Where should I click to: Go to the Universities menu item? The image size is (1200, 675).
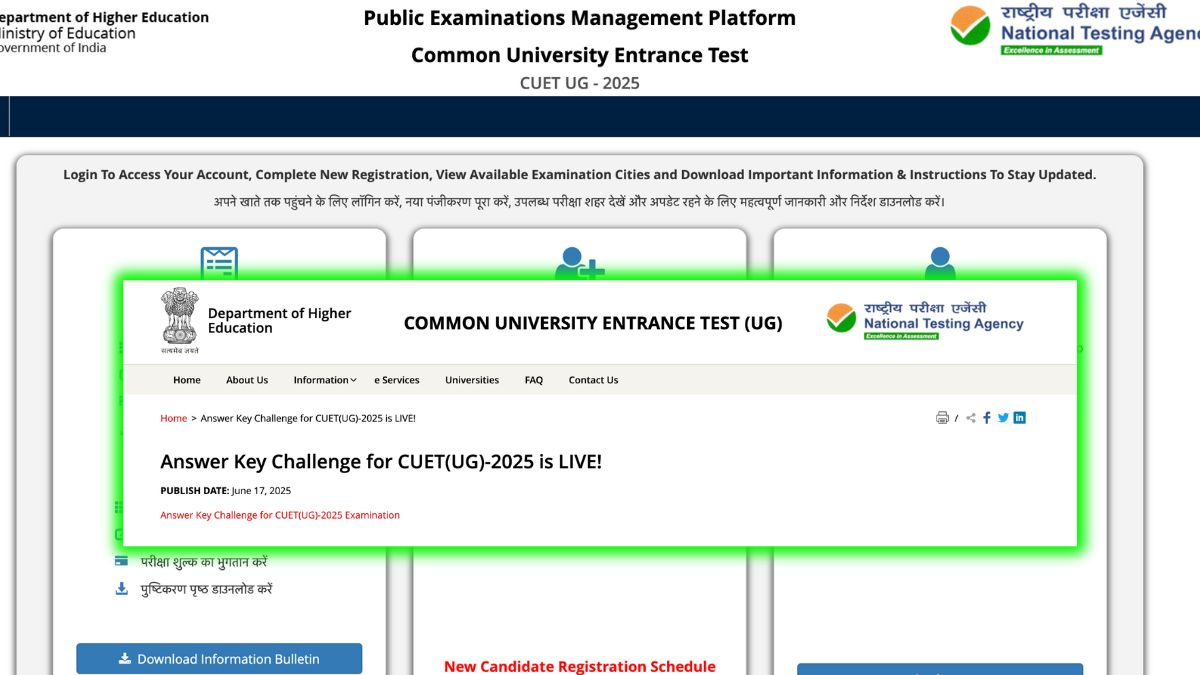click(x=472, y=380)
